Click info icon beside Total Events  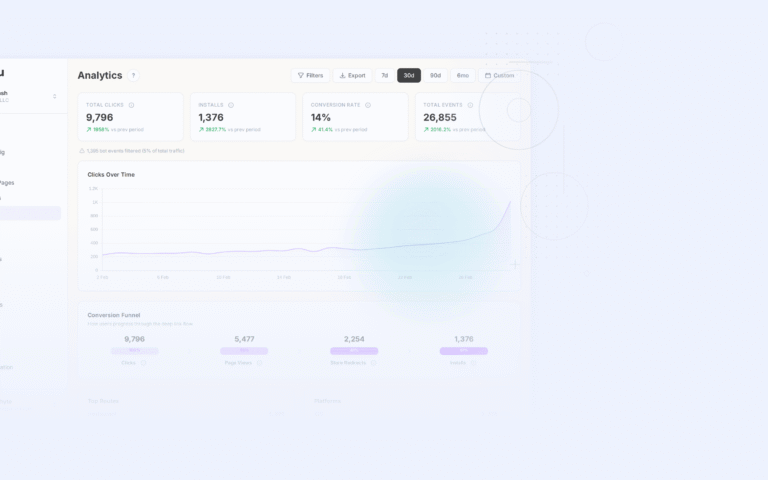pyautogui.click(x=470, y=105)
